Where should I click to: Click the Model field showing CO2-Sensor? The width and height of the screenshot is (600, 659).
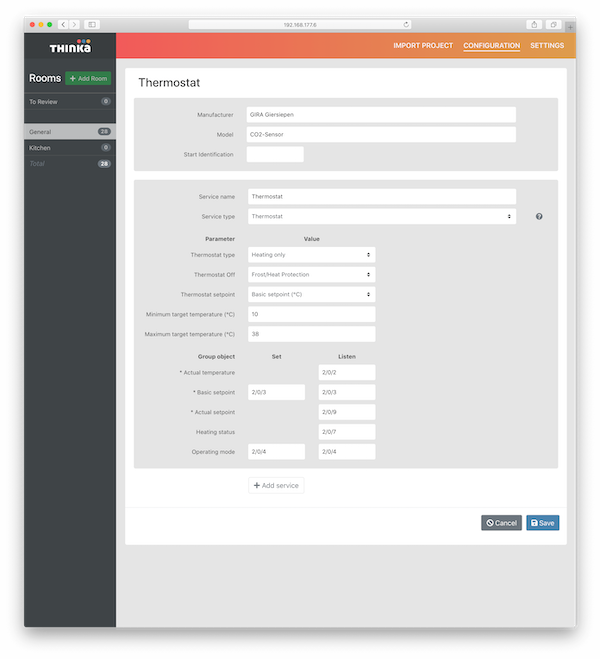pyautogui.click(x=381, y=134)
